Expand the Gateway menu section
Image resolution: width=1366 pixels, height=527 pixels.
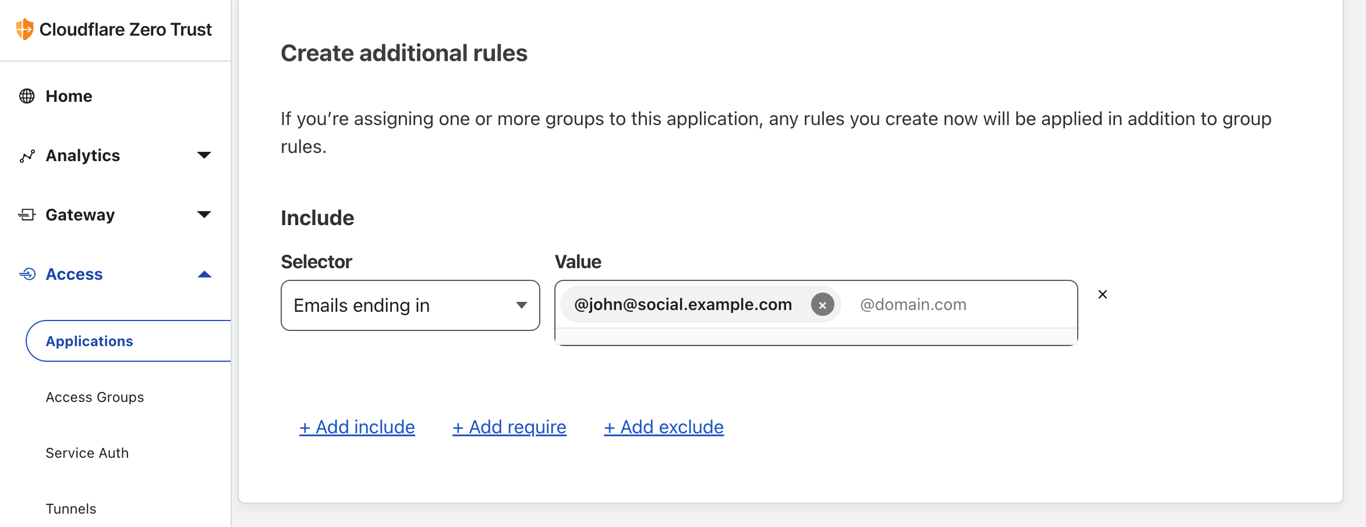[x=204, y=215]
